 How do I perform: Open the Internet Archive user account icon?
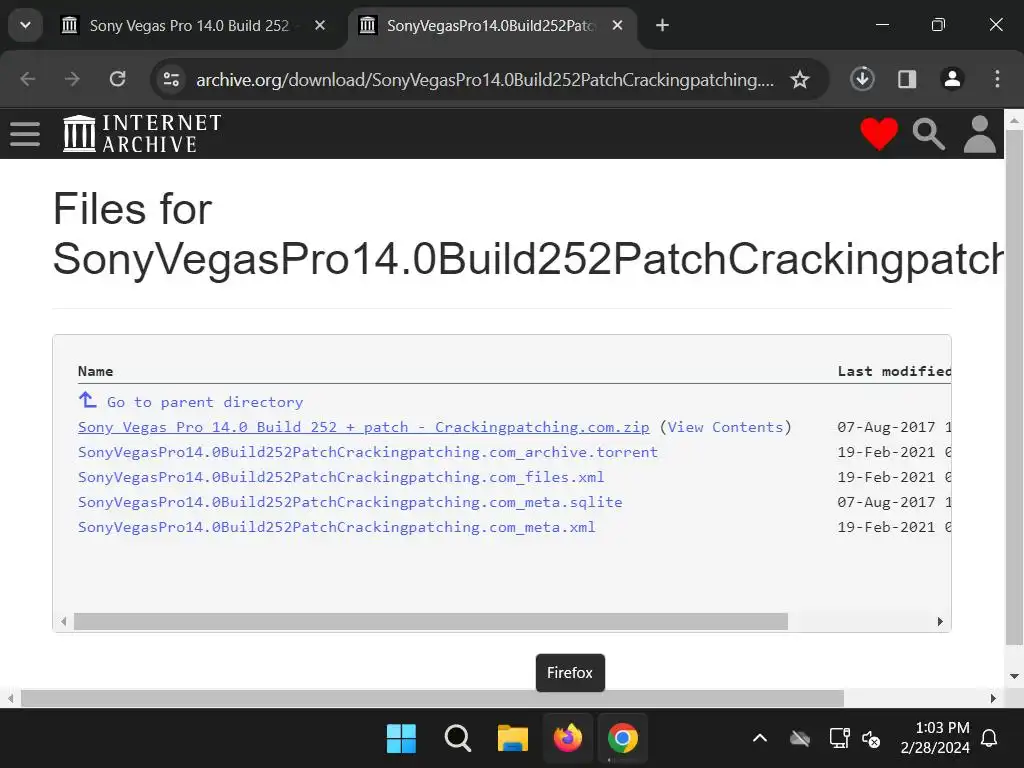[x=980, y=134]
